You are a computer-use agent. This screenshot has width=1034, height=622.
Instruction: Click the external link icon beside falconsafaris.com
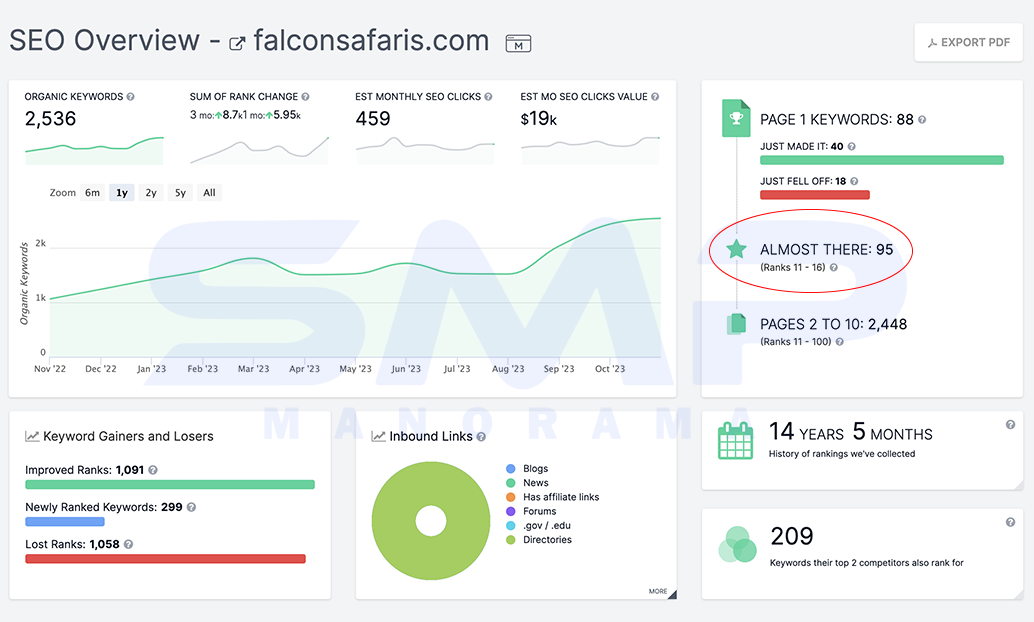tap(237, 44)
